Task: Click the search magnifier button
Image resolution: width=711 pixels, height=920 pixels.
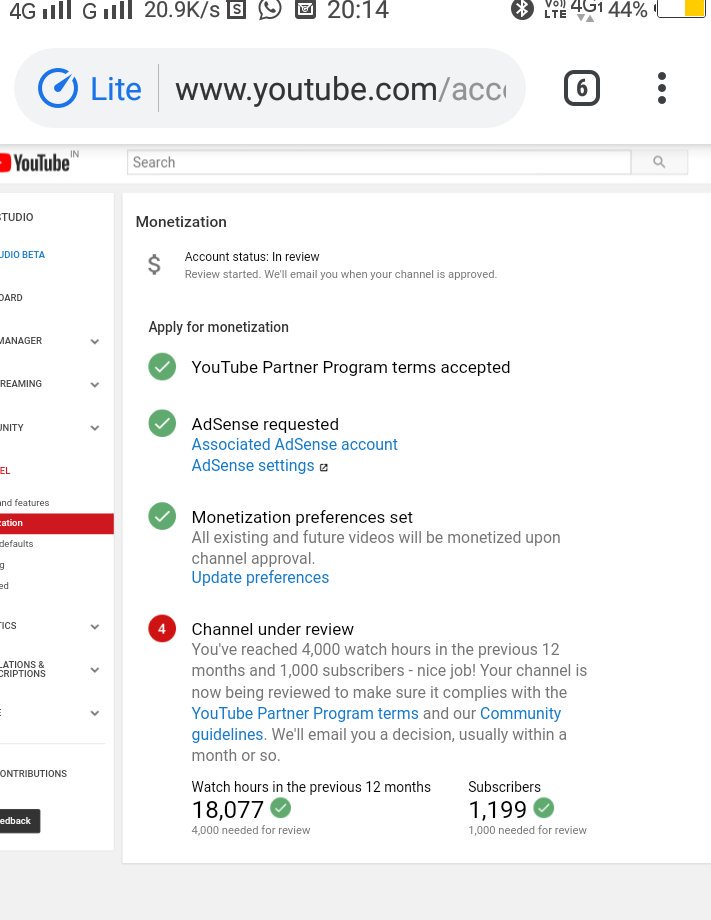Action: click(659, 162)
